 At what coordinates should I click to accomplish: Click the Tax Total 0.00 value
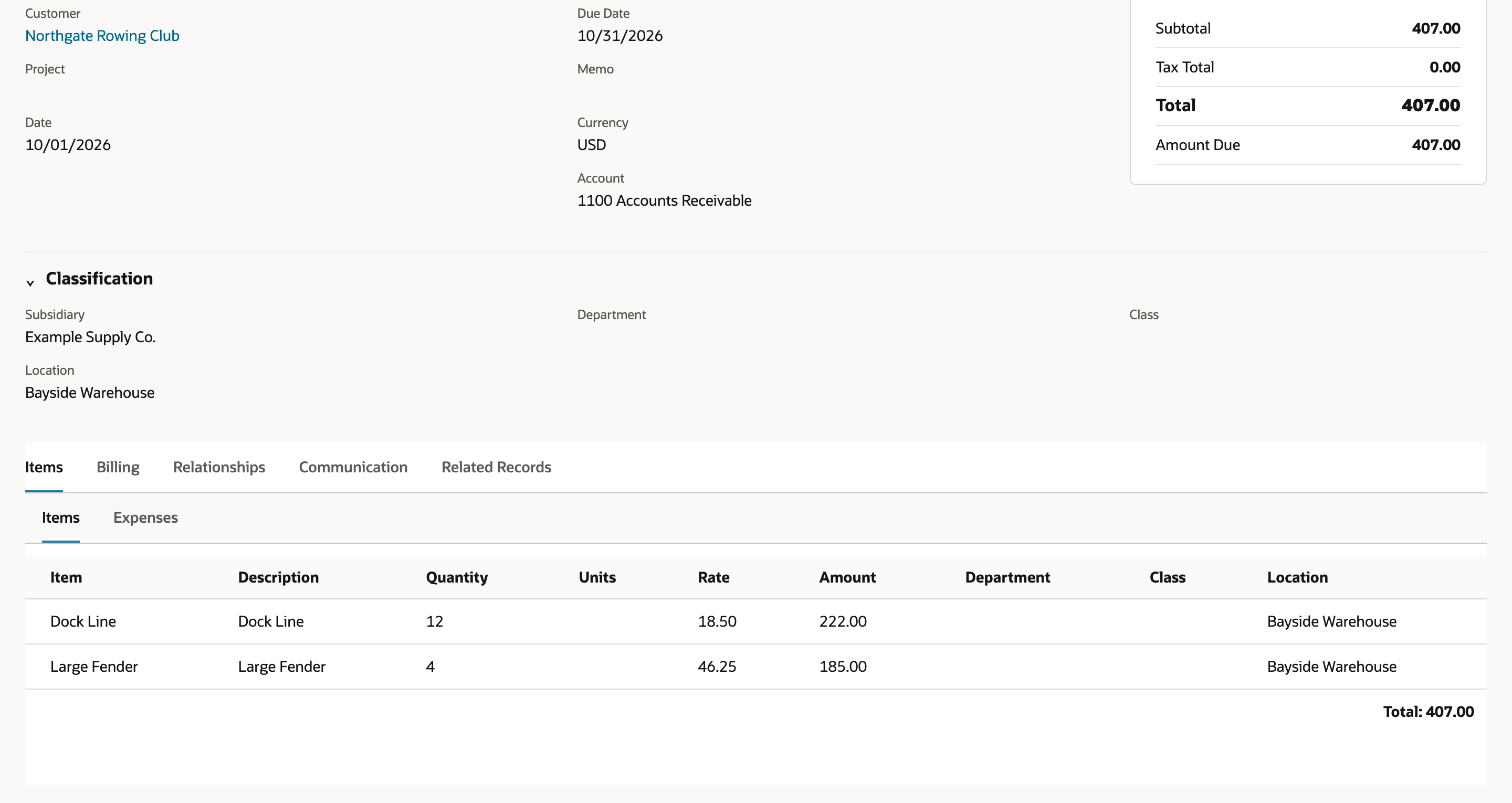coord(1444,68)
